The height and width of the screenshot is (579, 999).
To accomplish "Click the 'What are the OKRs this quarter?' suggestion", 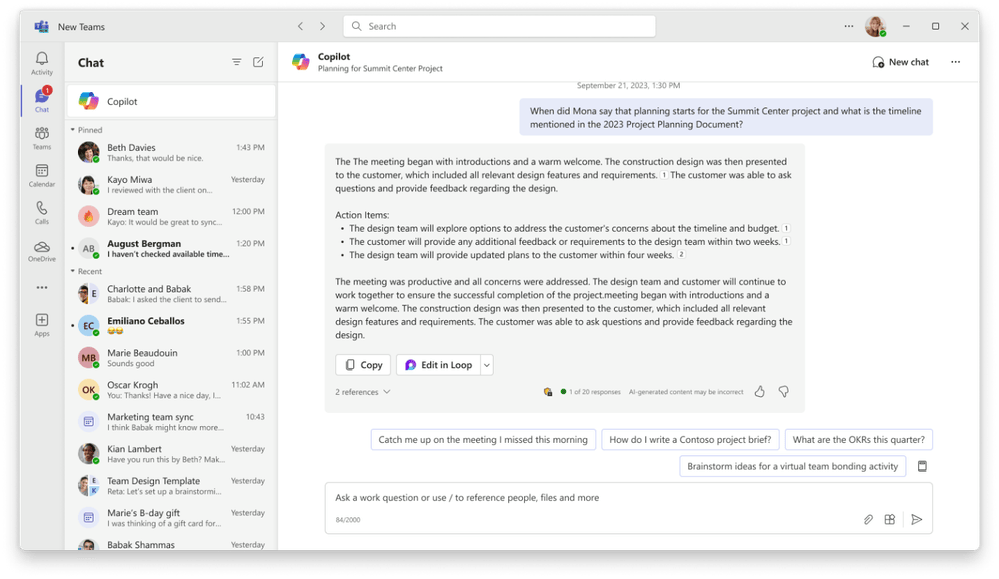I will point(859,439).
